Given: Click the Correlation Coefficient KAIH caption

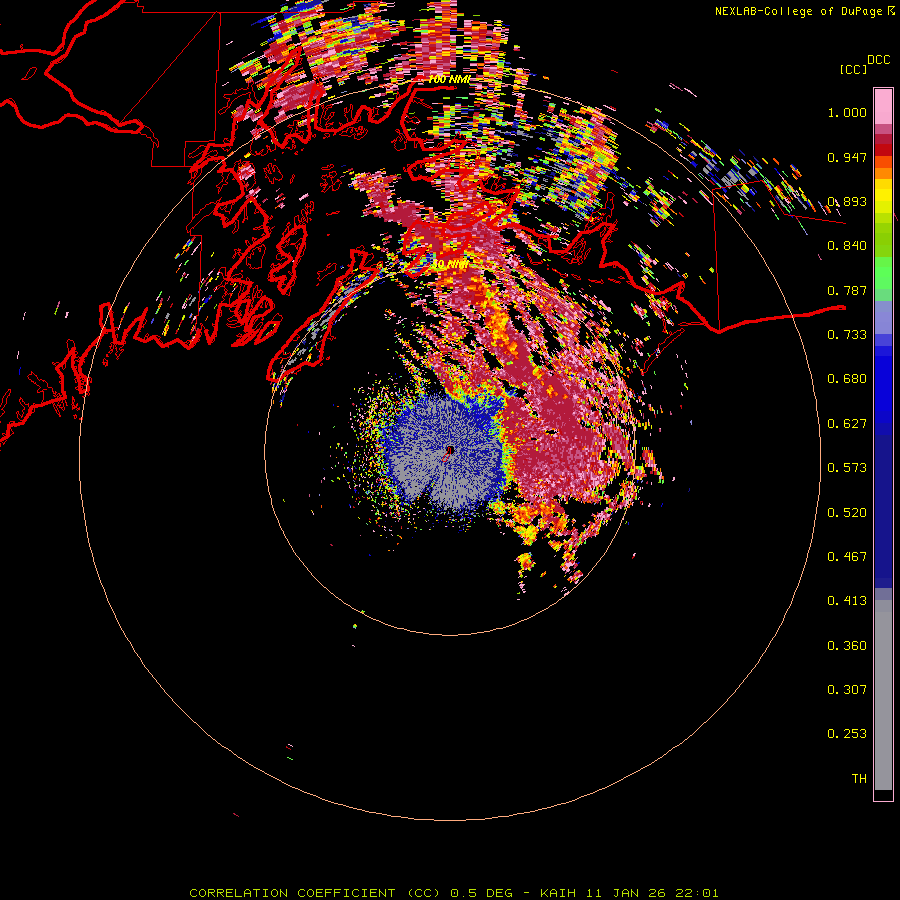Looking at the screenshot, I should [x=453, y=893].
